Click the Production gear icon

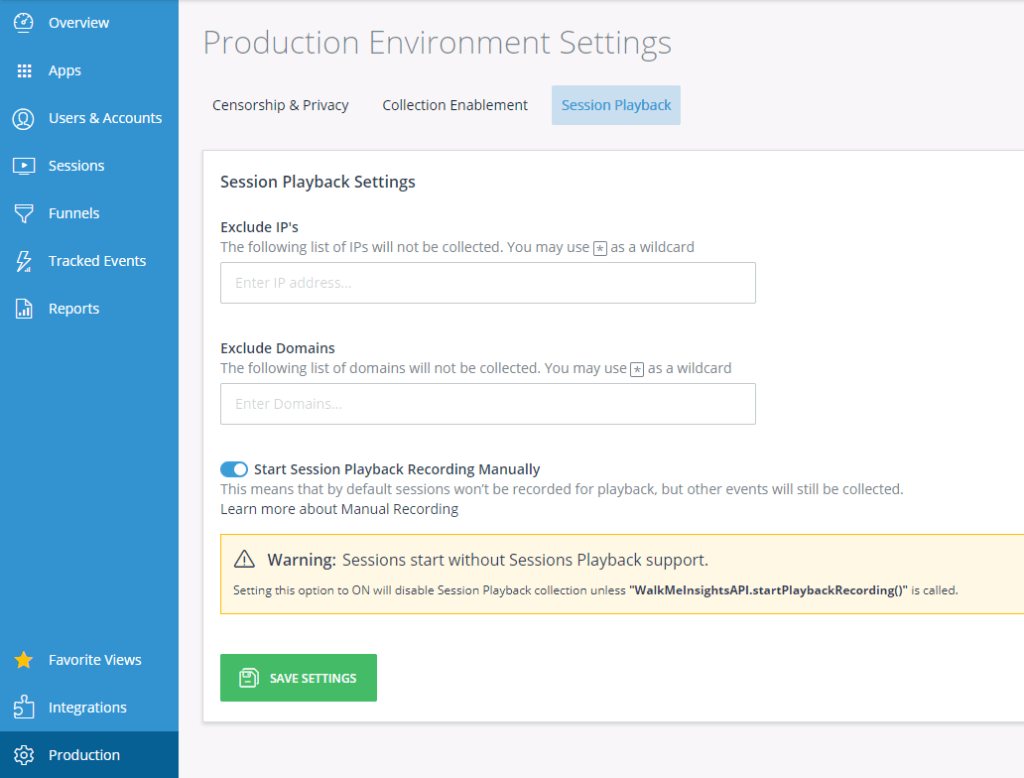tap(24, 755)
